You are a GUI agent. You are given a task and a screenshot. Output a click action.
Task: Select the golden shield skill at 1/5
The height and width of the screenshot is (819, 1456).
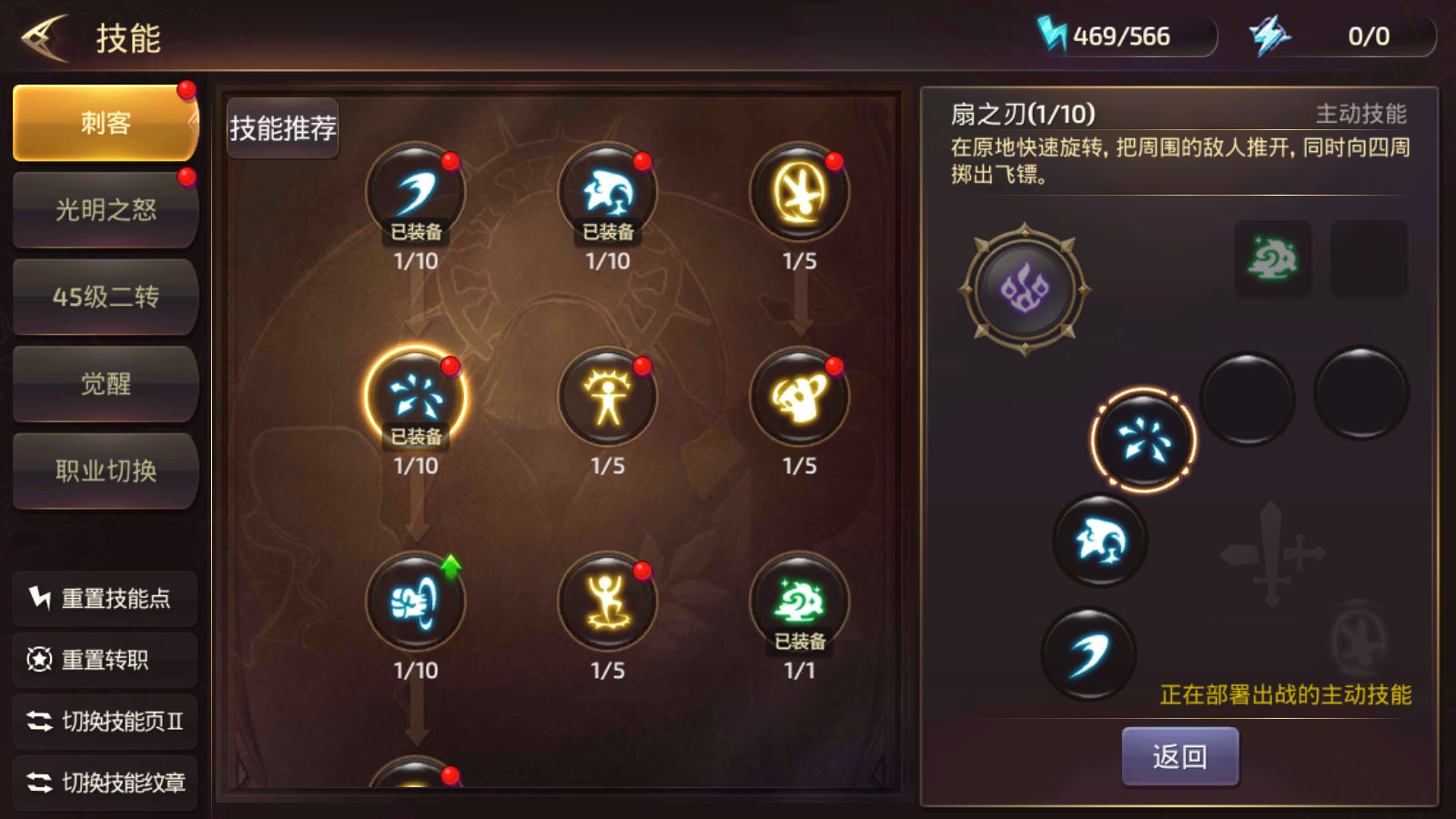click(x=799, y=397)
